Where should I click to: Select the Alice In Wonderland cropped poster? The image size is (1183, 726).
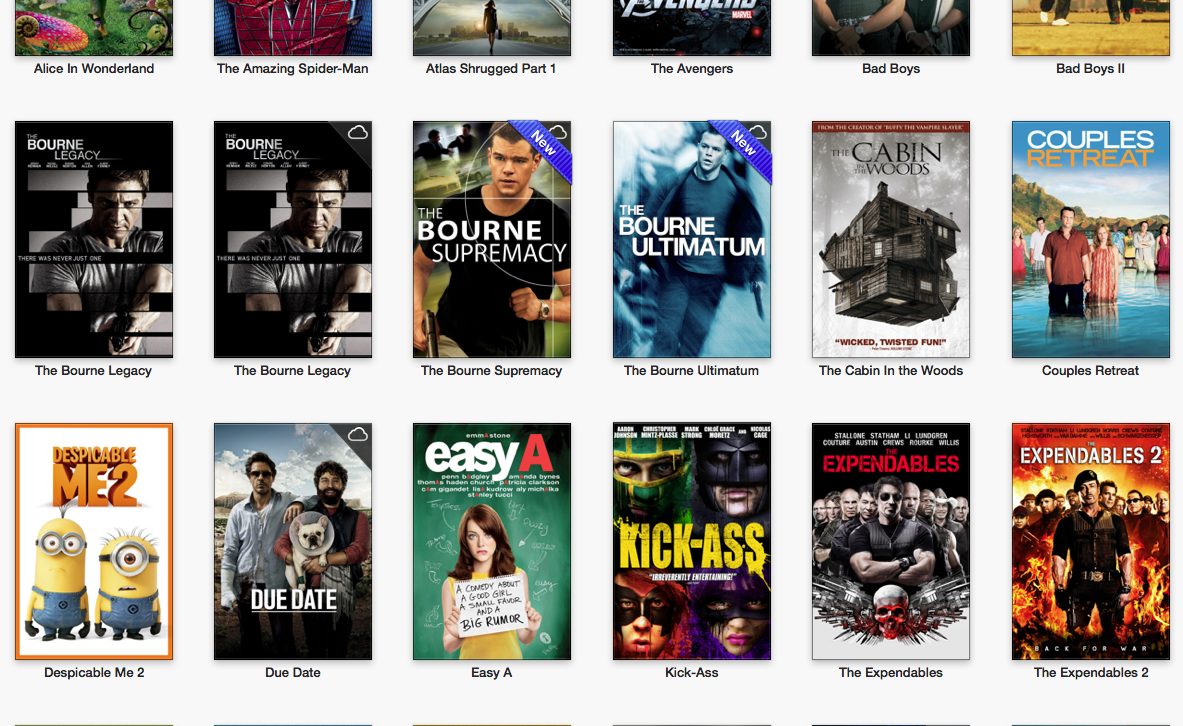(94, 27)
